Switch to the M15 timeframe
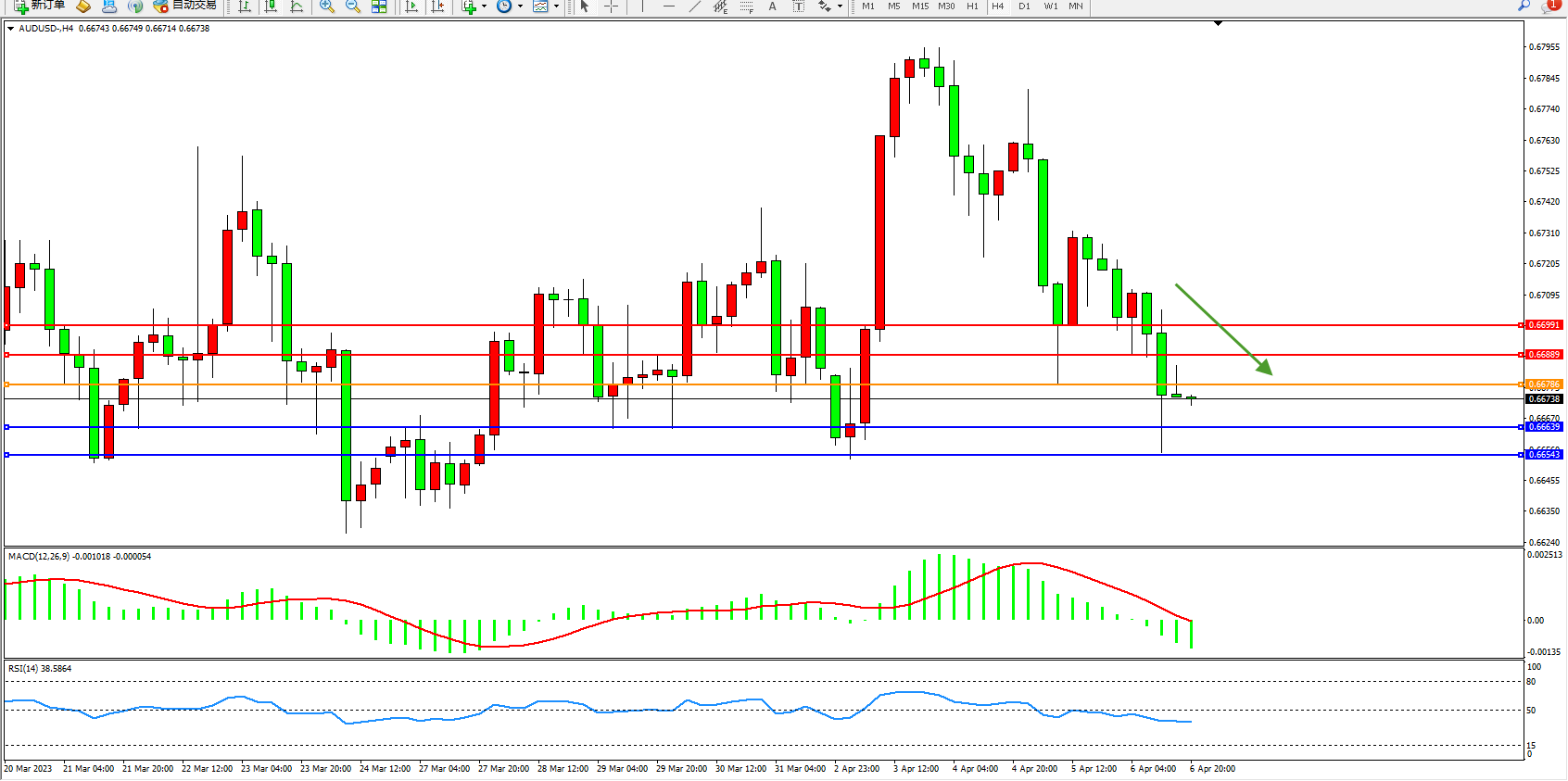1568x781 pixels. [919, 6]
